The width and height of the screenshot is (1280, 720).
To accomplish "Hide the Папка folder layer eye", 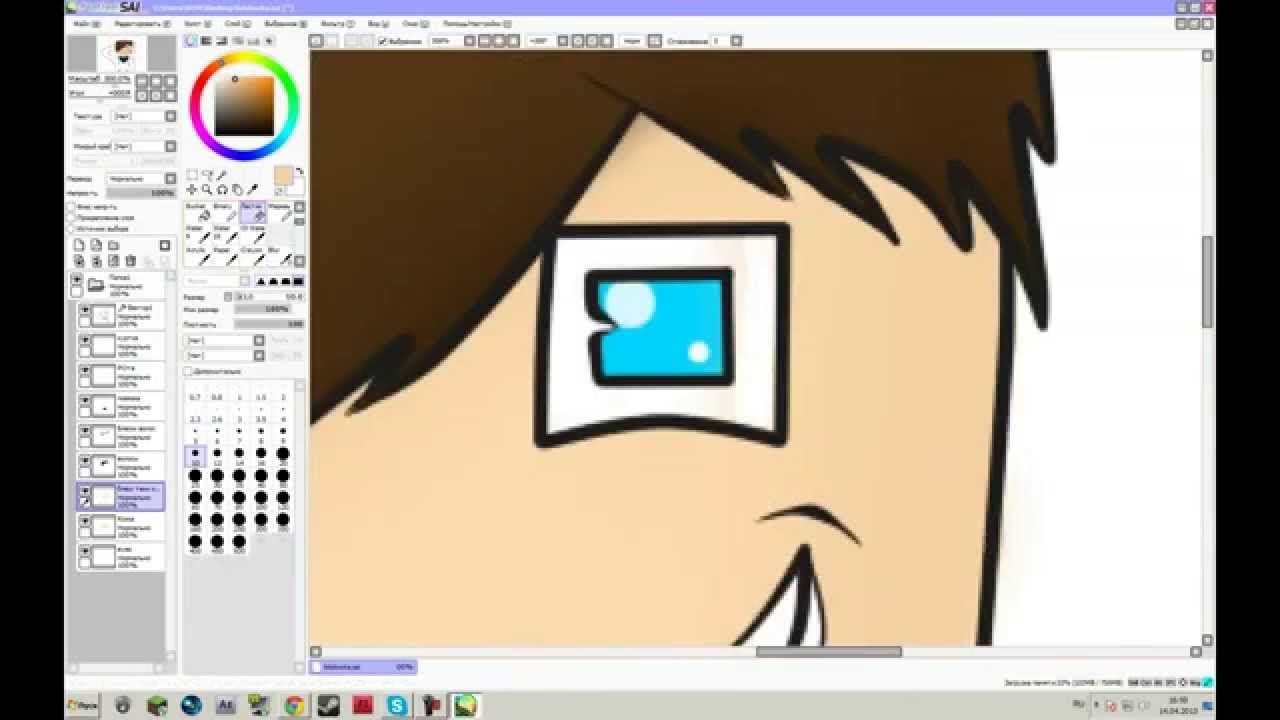I will pos(76,281).
